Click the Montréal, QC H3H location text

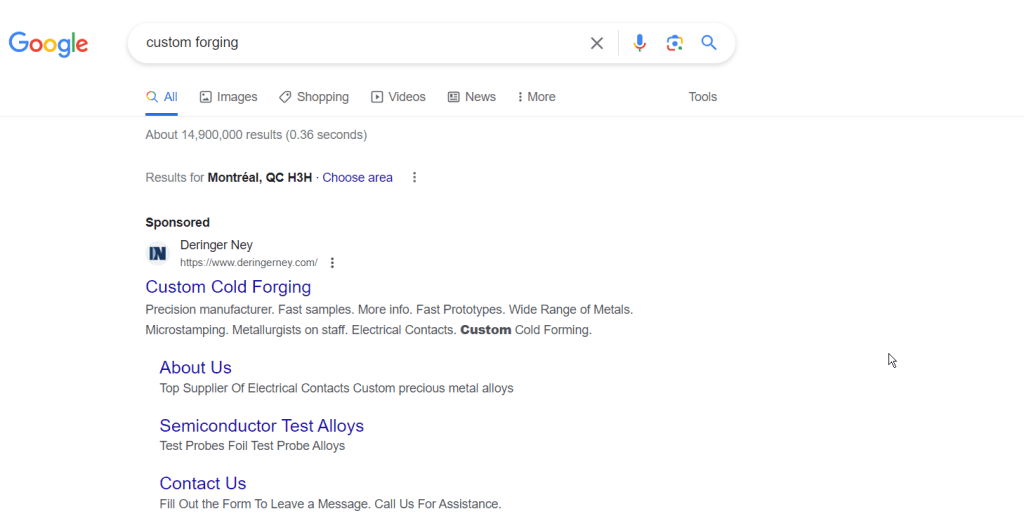[x=259, y=178]
